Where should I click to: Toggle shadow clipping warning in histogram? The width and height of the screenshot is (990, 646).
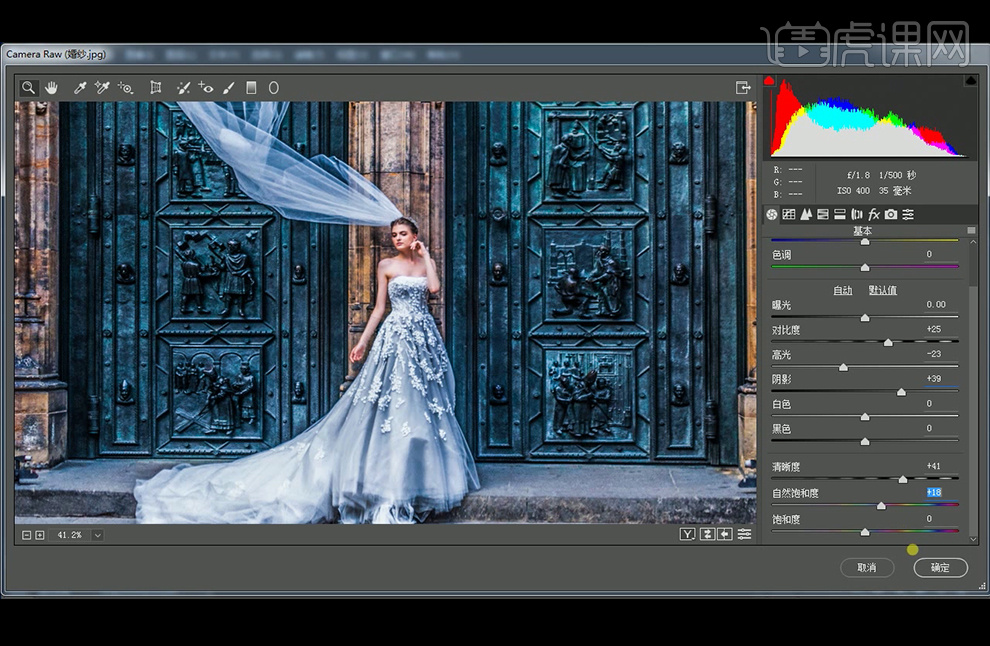tap(770, 80)
